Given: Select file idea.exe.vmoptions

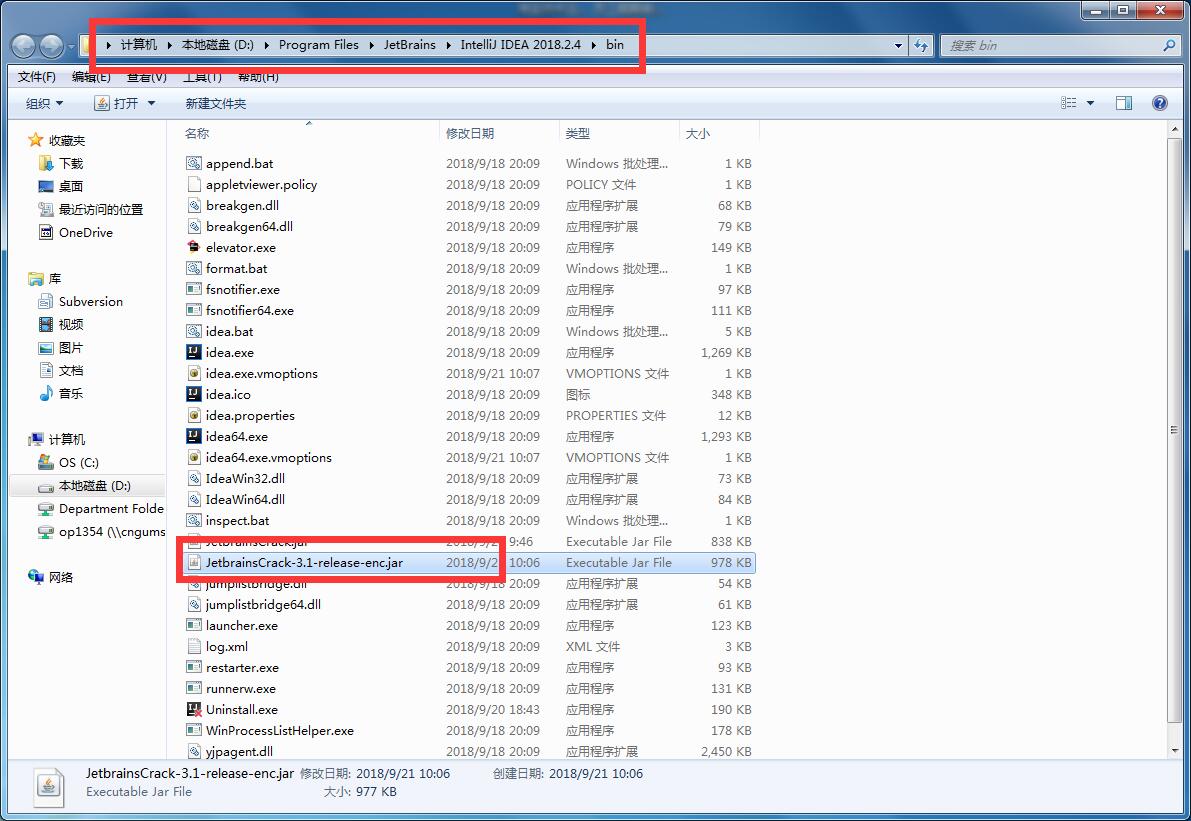Looking at the screenshot, I should [261, 373].
